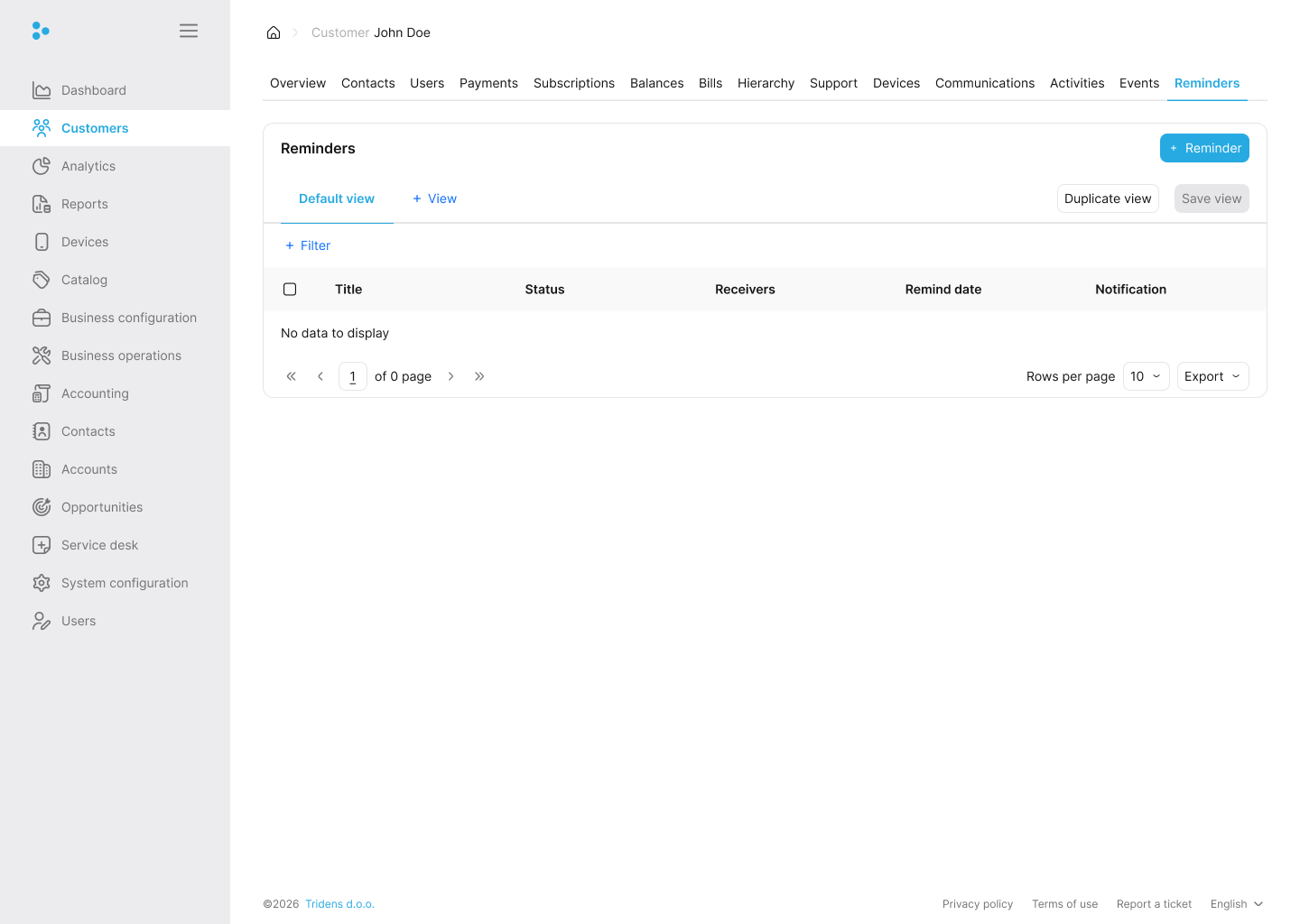Open the Tridens d.o.o. link

coord(339,904)
